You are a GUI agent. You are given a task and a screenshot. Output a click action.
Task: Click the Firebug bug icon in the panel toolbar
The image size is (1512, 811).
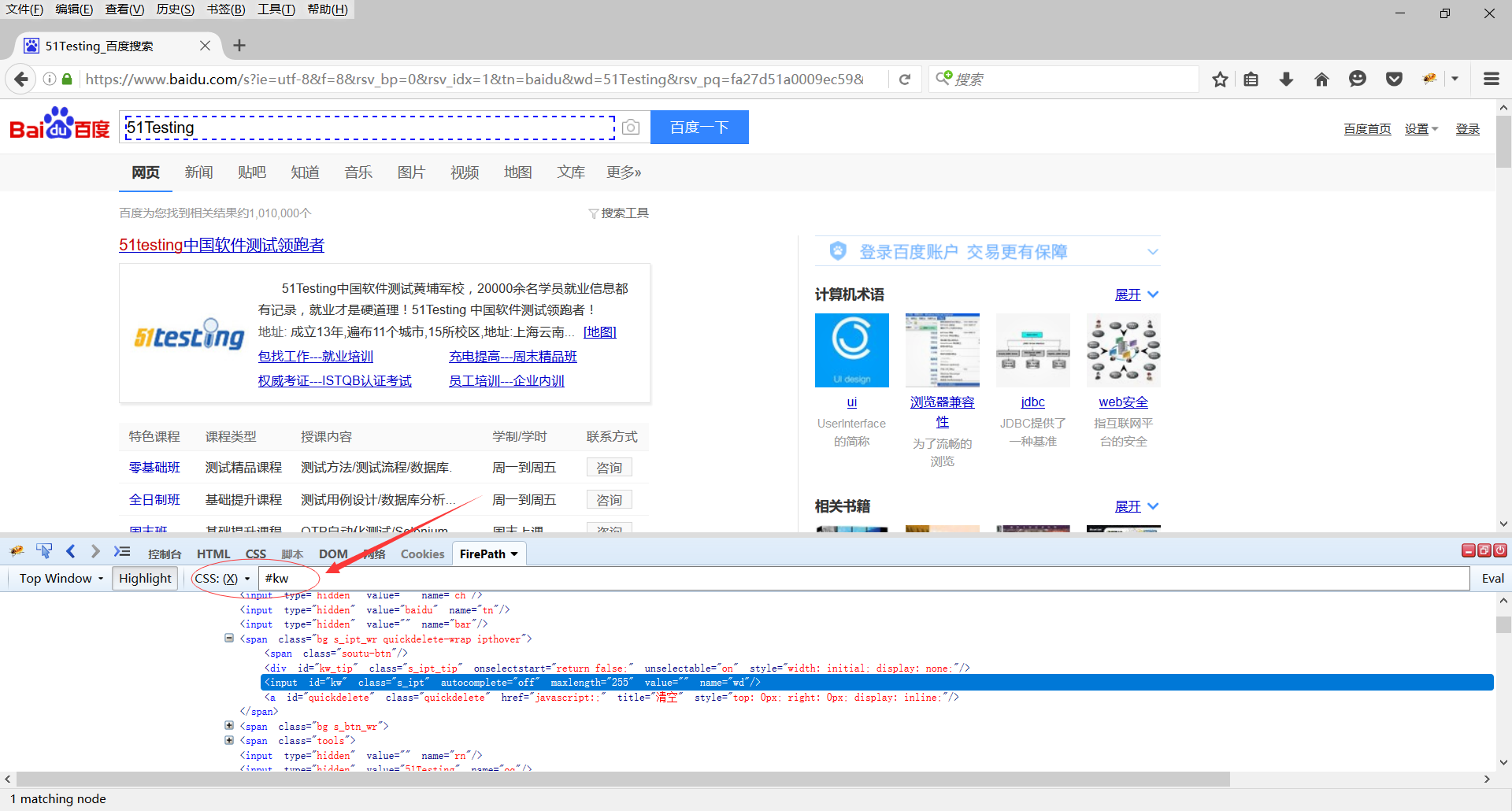point(17,551)
